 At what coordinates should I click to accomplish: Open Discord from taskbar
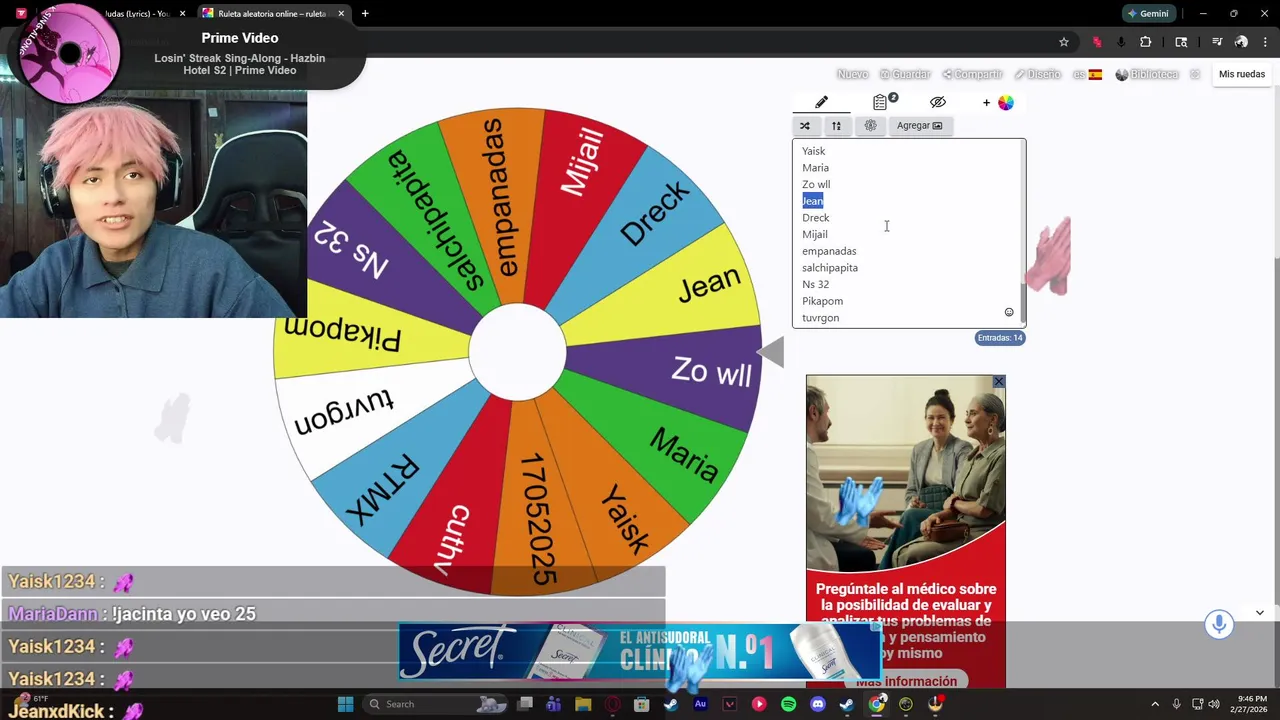click(x=817, y=704)
